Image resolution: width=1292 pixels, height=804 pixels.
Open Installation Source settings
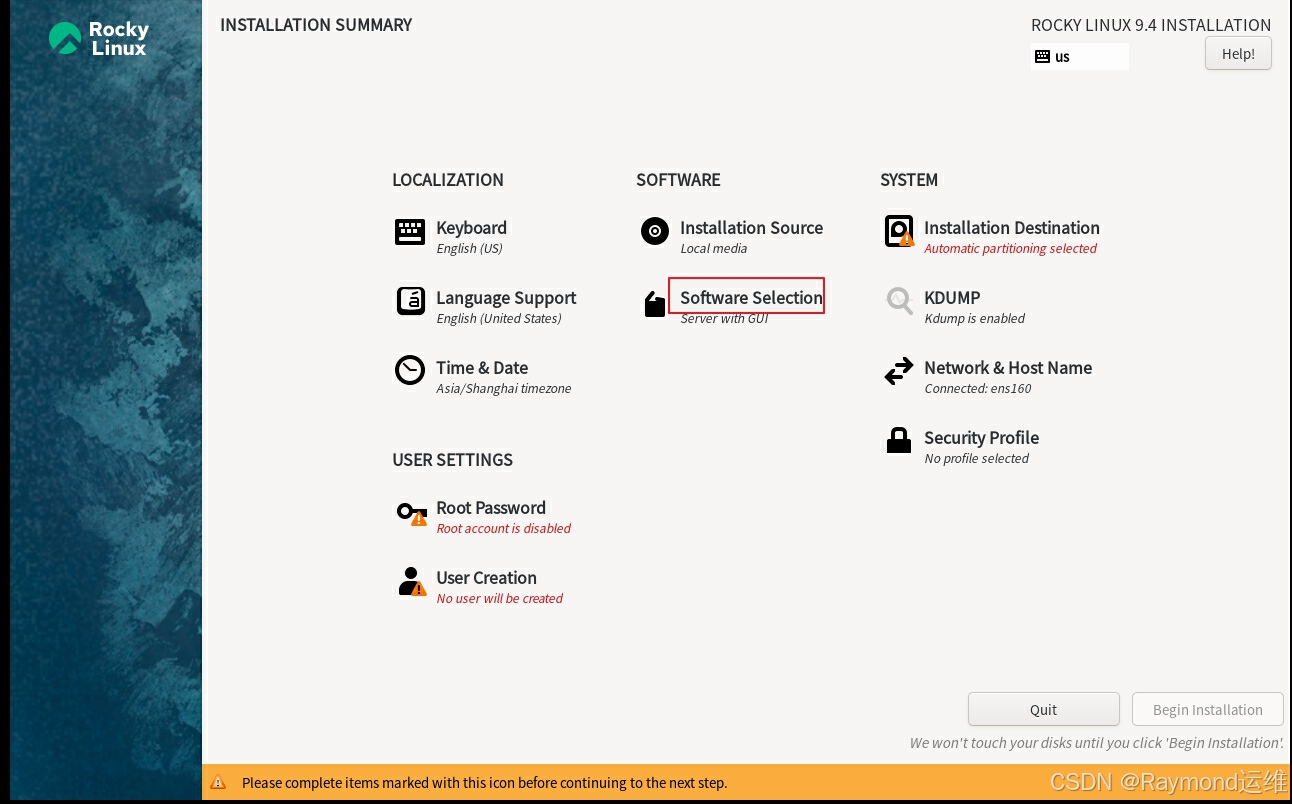click(751, 228)
